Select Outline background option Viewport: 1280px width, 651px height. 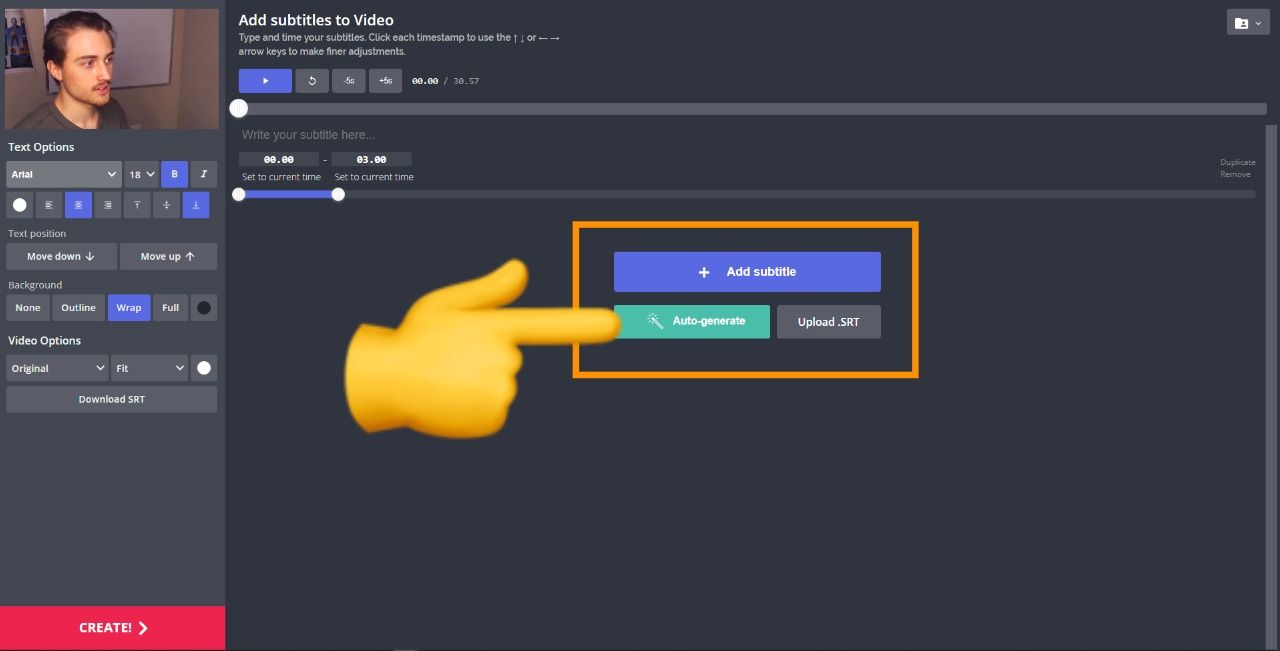(78, 308)
